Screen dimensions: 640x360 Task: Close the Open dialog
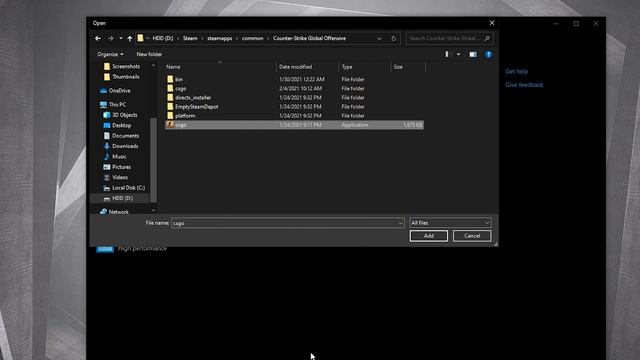(492, 23)
